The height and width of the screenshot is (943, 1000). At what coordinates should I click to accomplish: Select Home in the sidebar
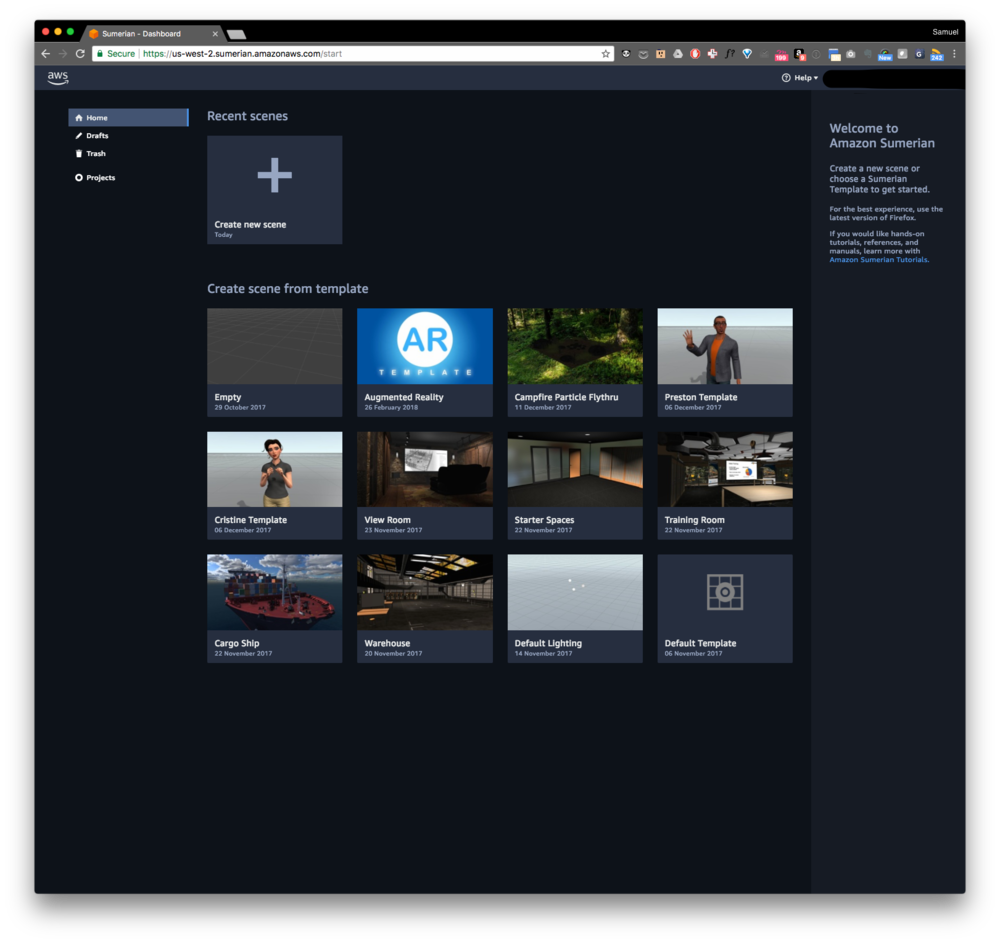[97, 118]
